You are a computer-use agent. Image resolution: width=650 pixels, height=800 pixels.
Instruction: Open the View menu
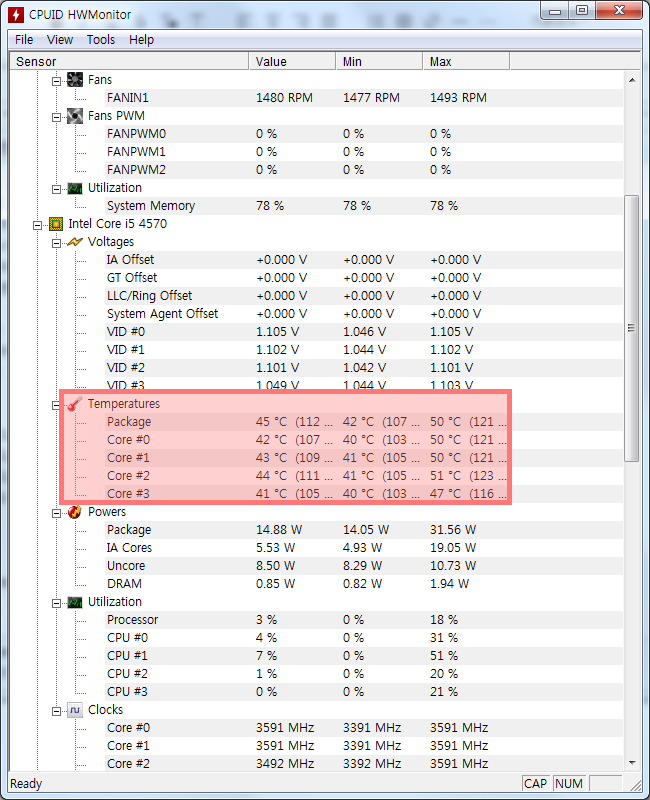click(60, 40)
